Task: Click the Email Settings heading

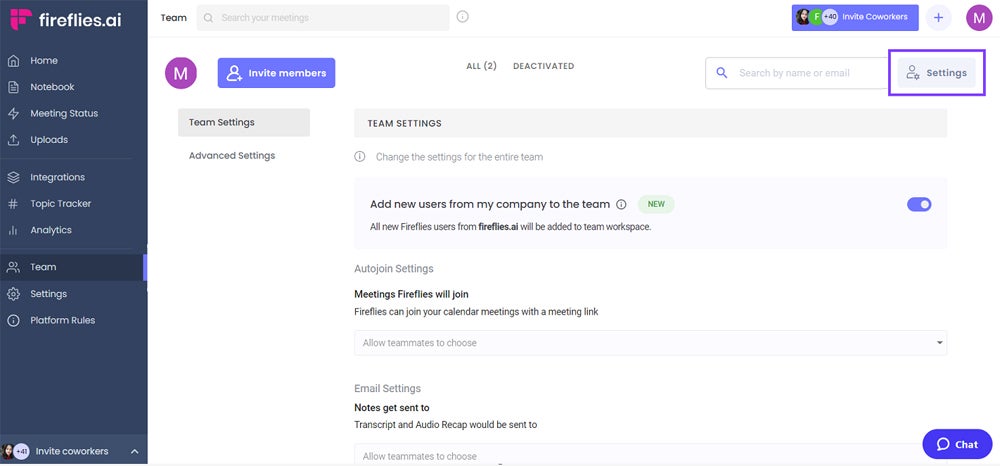Action: click(388, 388)
